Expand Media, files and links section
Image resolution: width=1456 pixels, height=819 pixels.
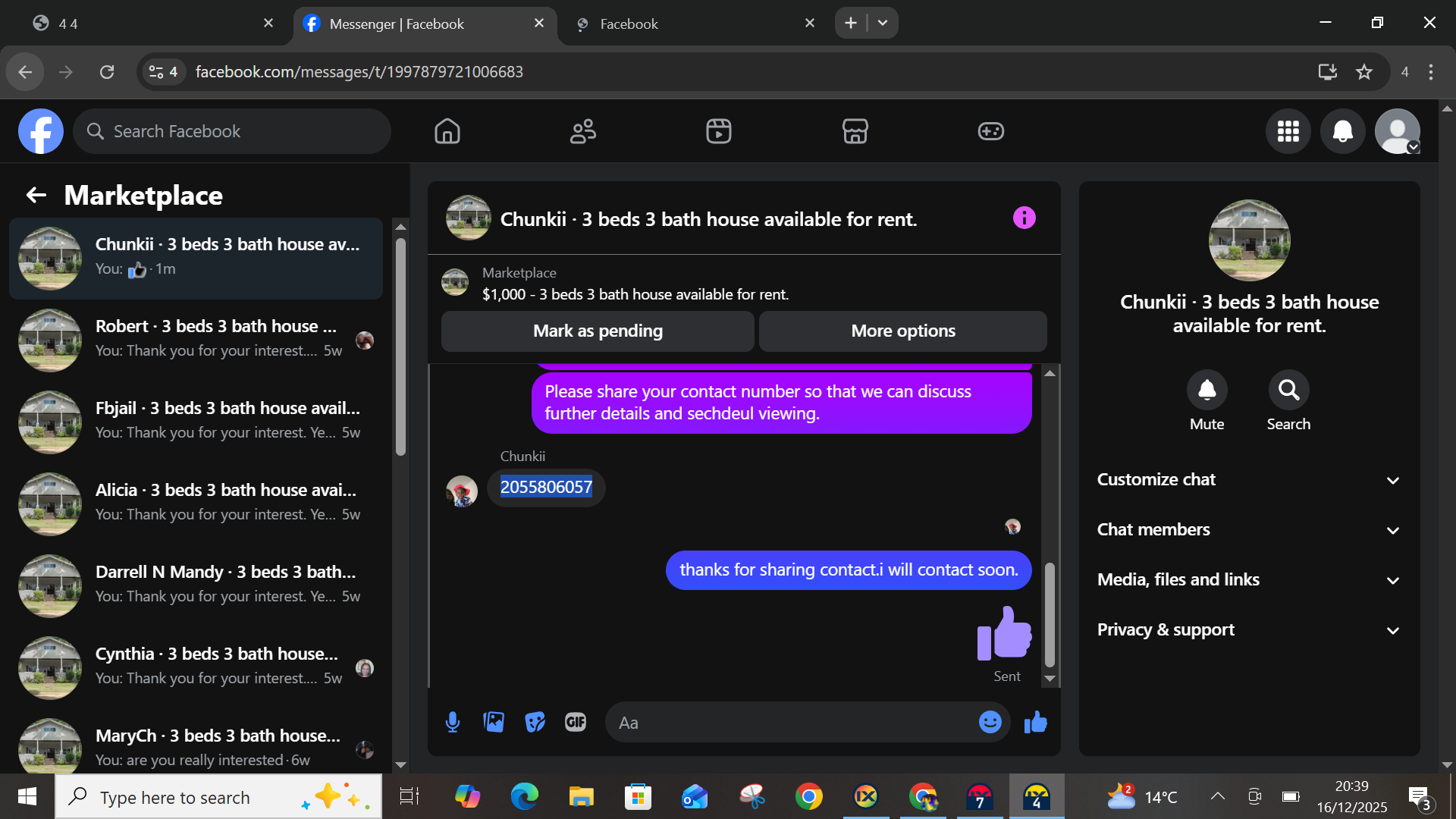(x=1249, y=580)
